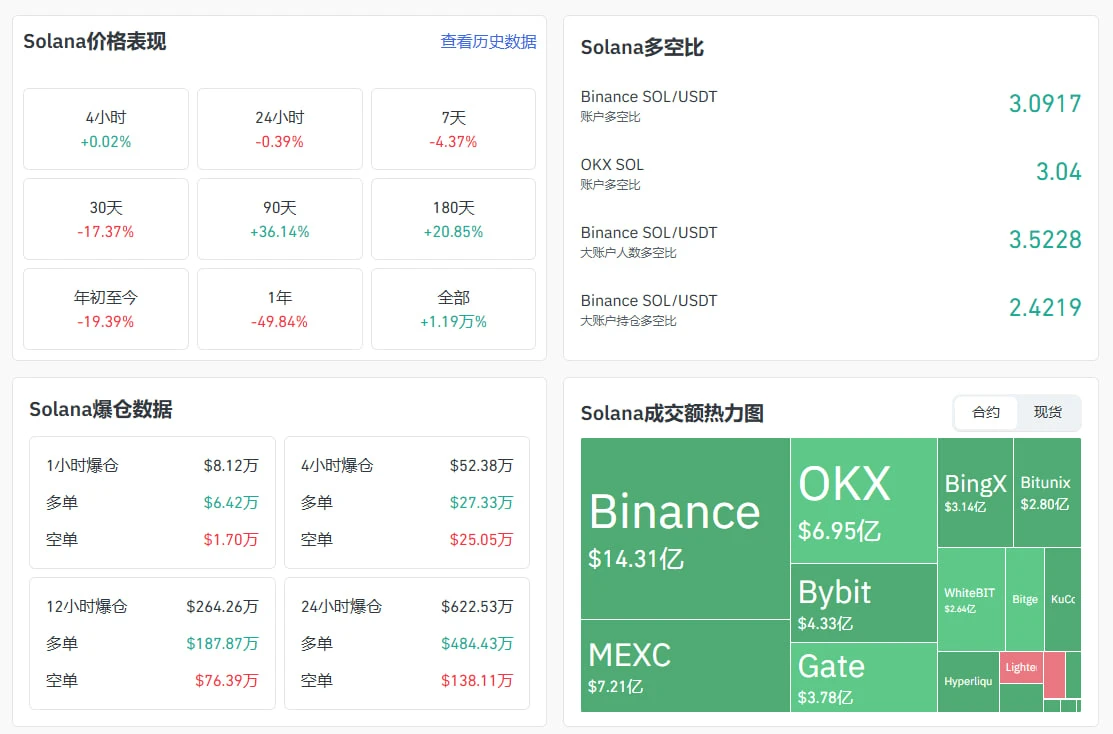
Task: Click the Bitunix heatmap block
Action: (x=1048, y=493)
